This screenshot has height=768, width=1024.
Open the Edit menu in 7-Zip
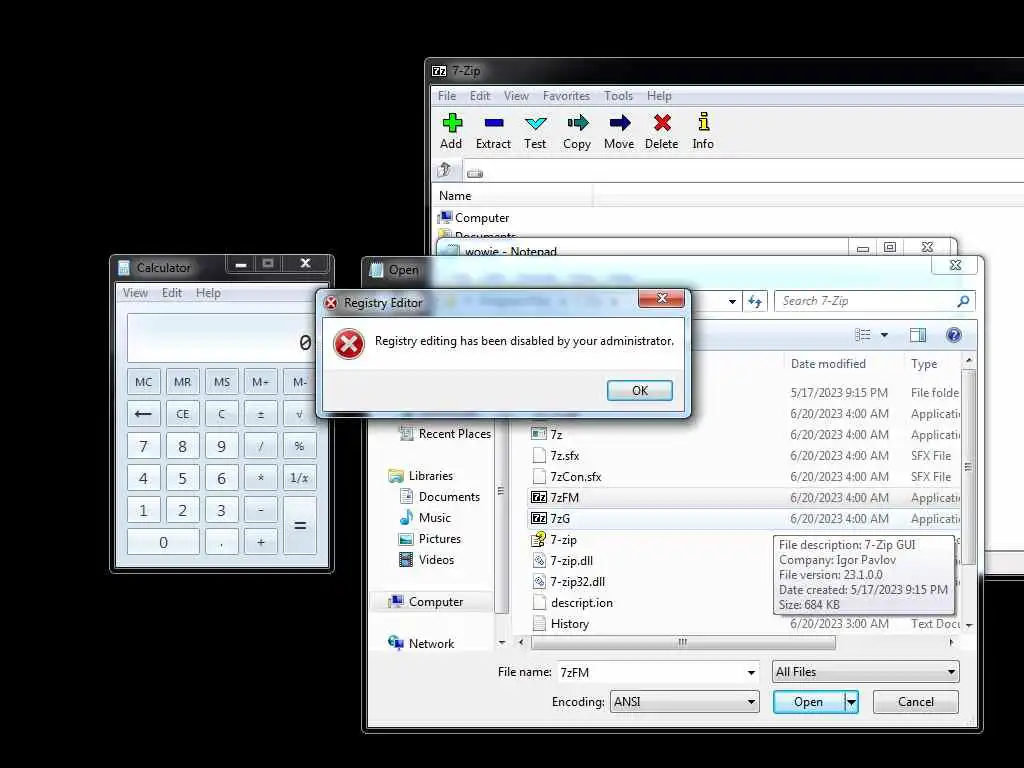[x=480, y=96]
